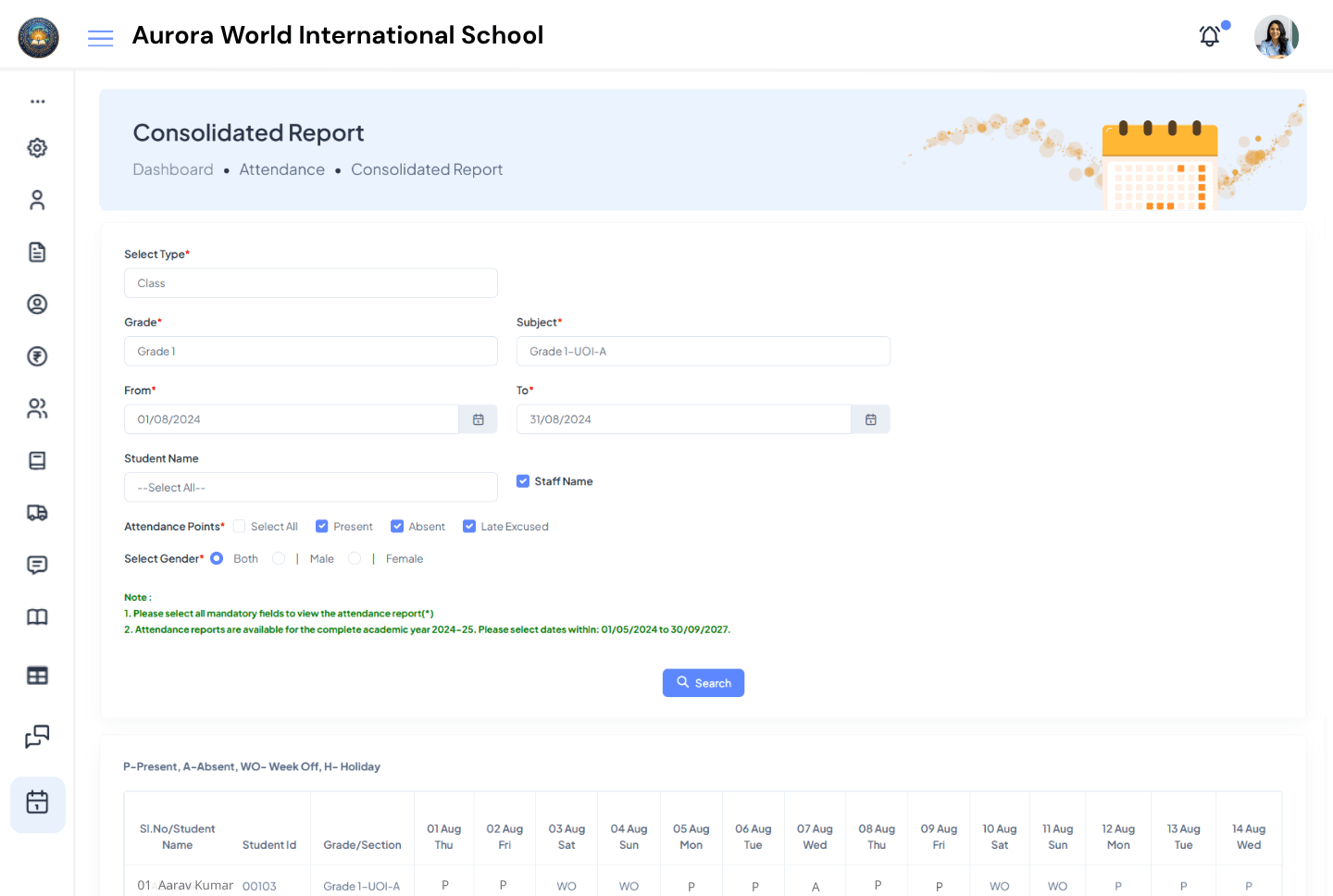Select the Male gender radio button

(279, 558)
